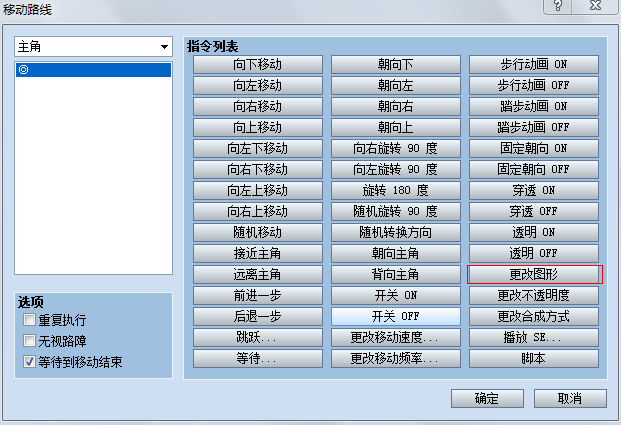Screen dimensions: 621x425
Task: Insert 旋转 180 度 command
Action: pos(396,190)
